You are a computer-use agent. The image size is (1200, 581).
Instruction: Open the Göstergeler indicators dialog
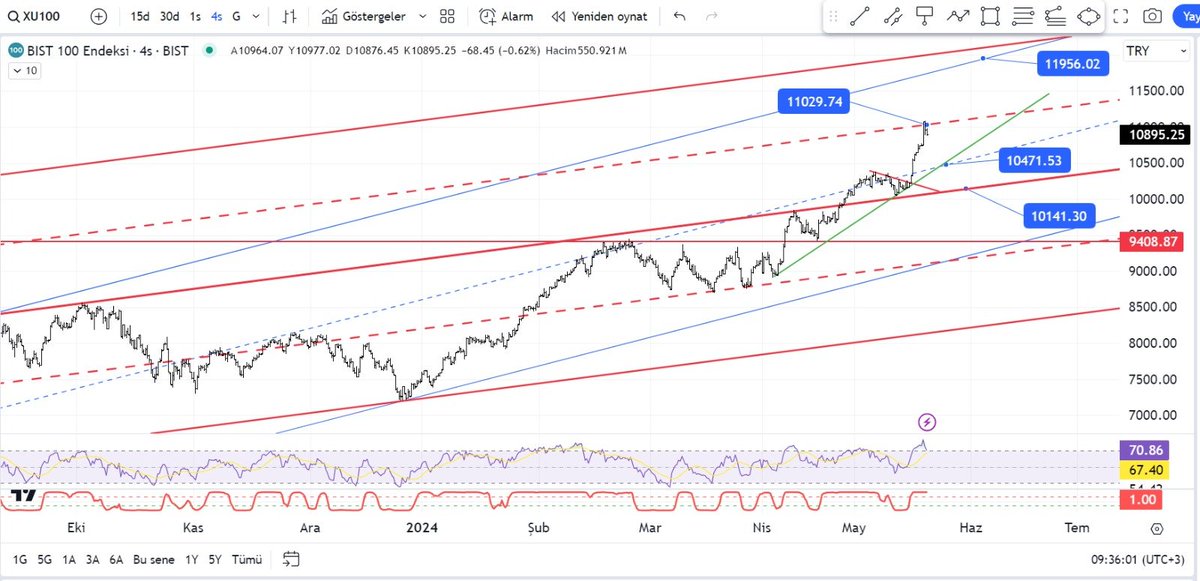click(x=363, y=16)
